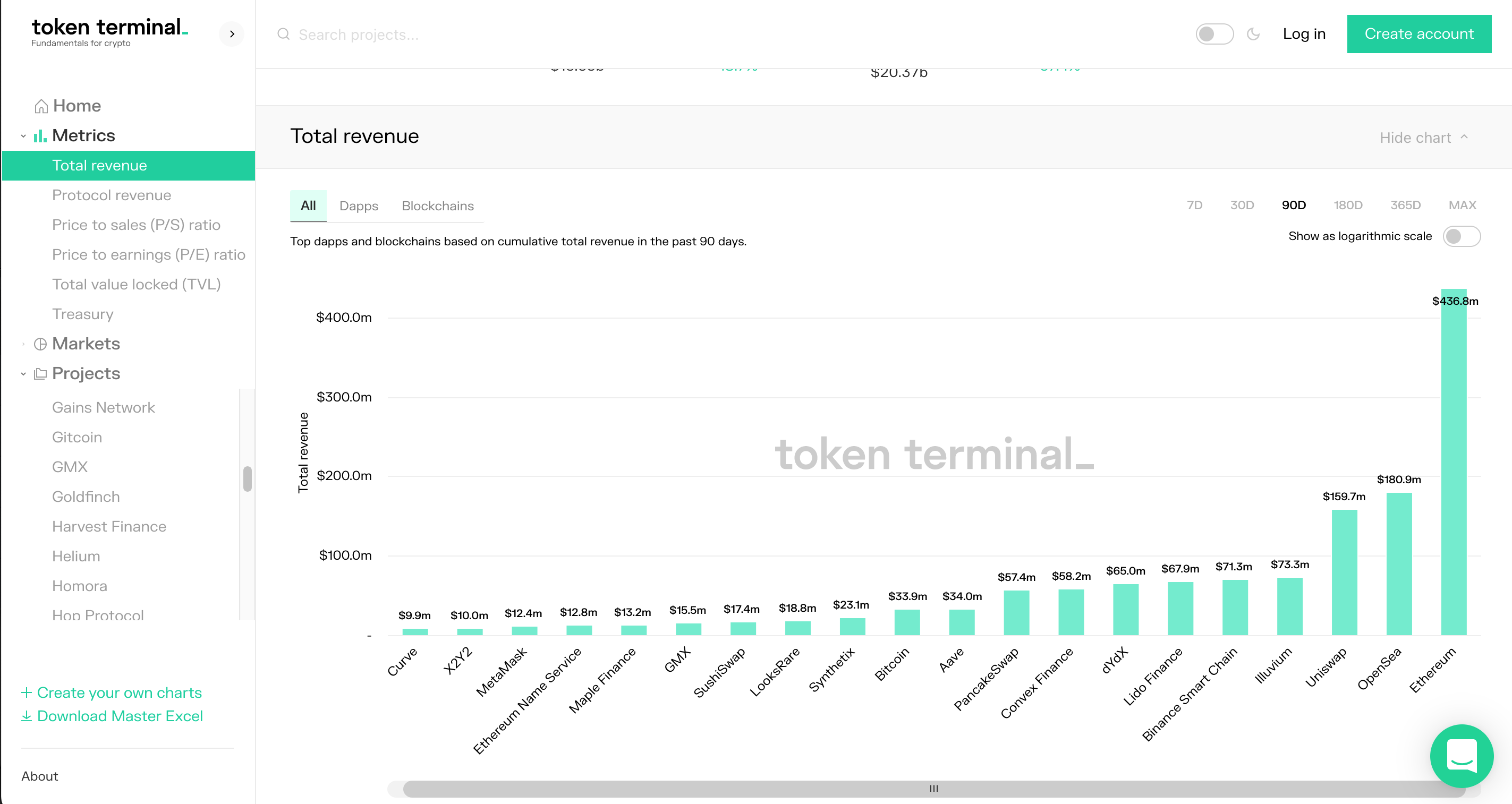Click the projects list scrollbar thumb
Viewport: 1512px width, 804px height.
(x=247, y=479)
